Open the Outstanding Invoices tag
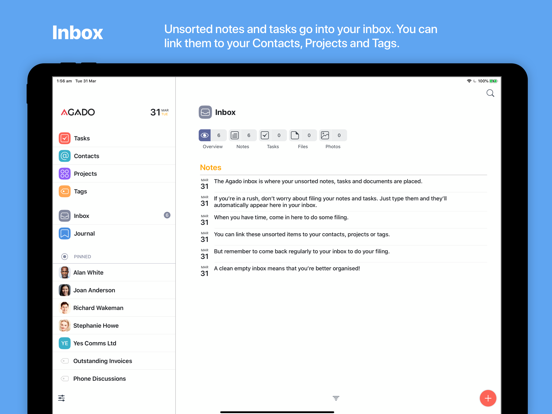The image size is (552, 414). (114, 361)
